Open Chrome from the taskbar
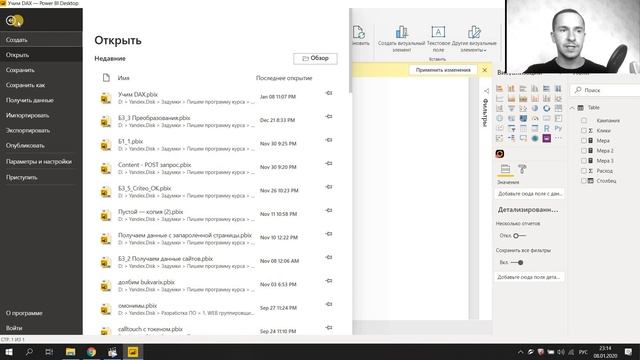Viewport: 640px width, 360px height. pyautogui.click(x=91, y=352)
